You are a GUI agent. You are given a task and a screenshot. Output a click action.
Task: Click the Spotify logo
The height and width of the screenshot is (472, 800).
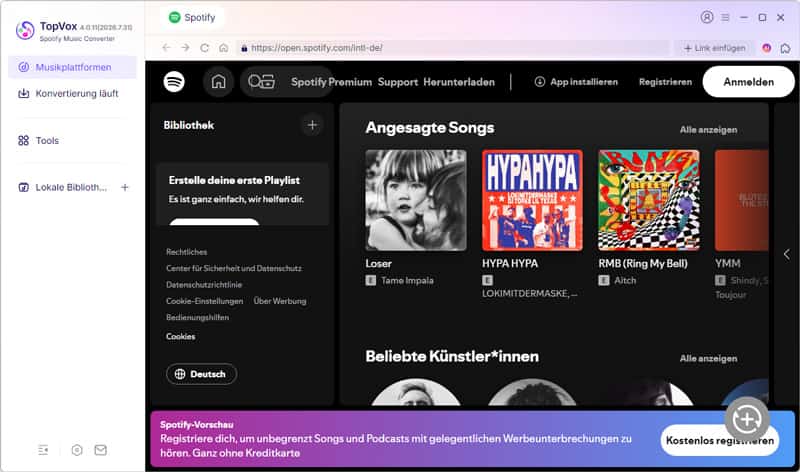(x=174, y=82)
